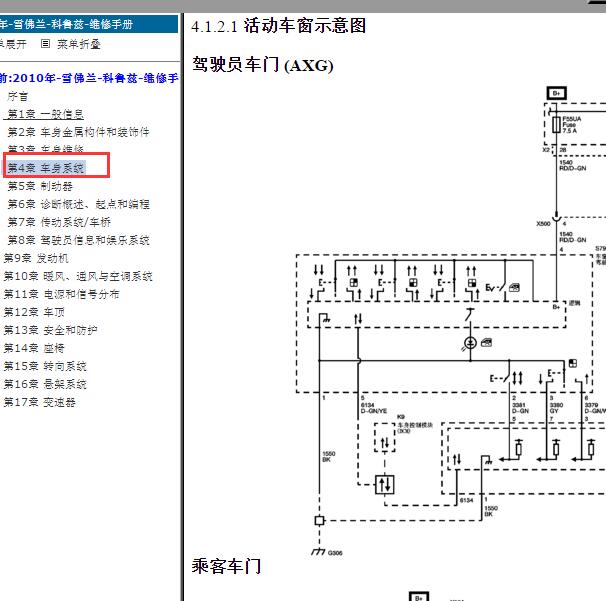Click the K9 车身控制模块 label

(x=415, y=424)
